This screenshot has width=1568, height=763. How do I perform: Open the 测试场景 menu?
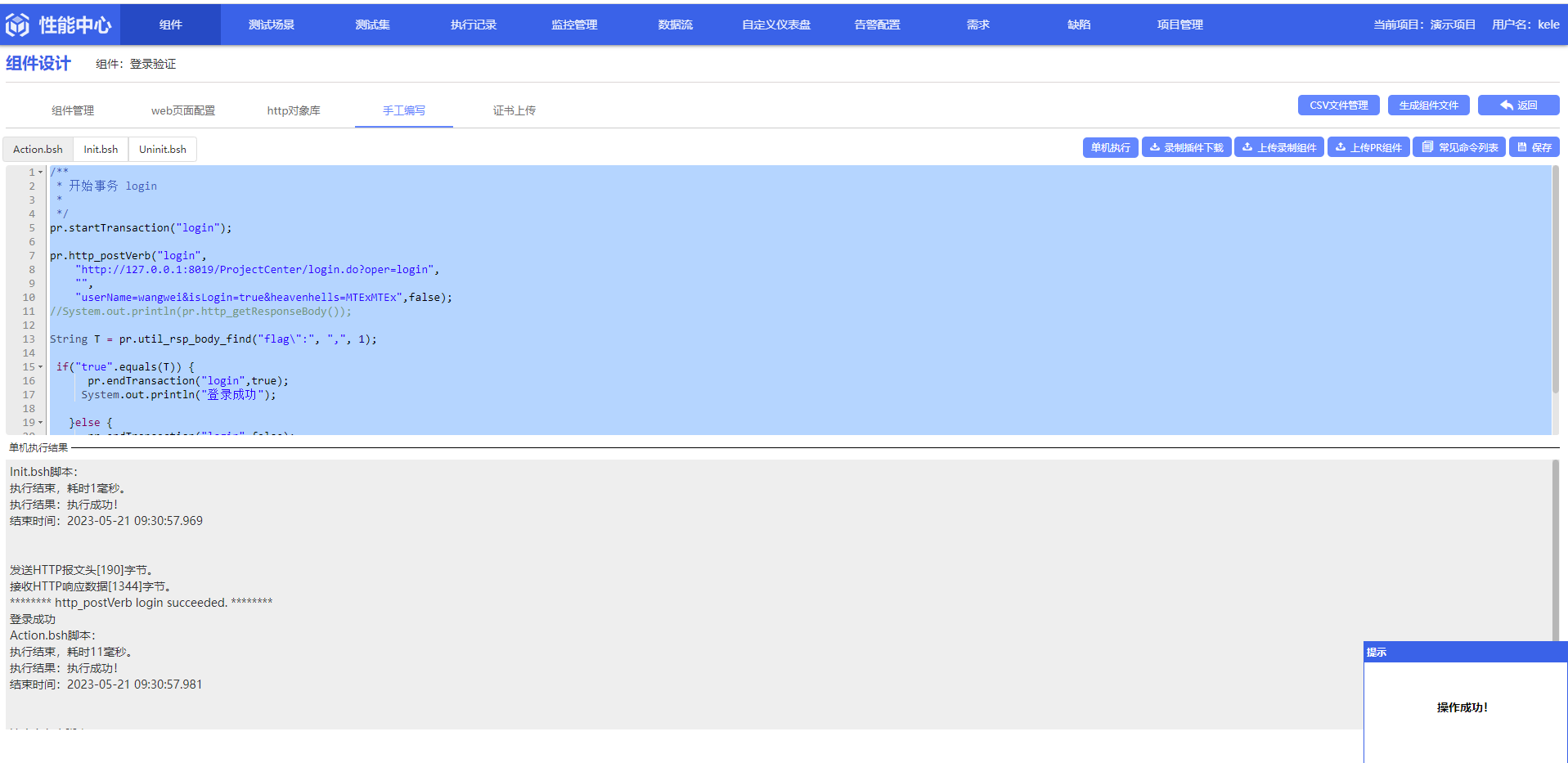pos(272,25)
